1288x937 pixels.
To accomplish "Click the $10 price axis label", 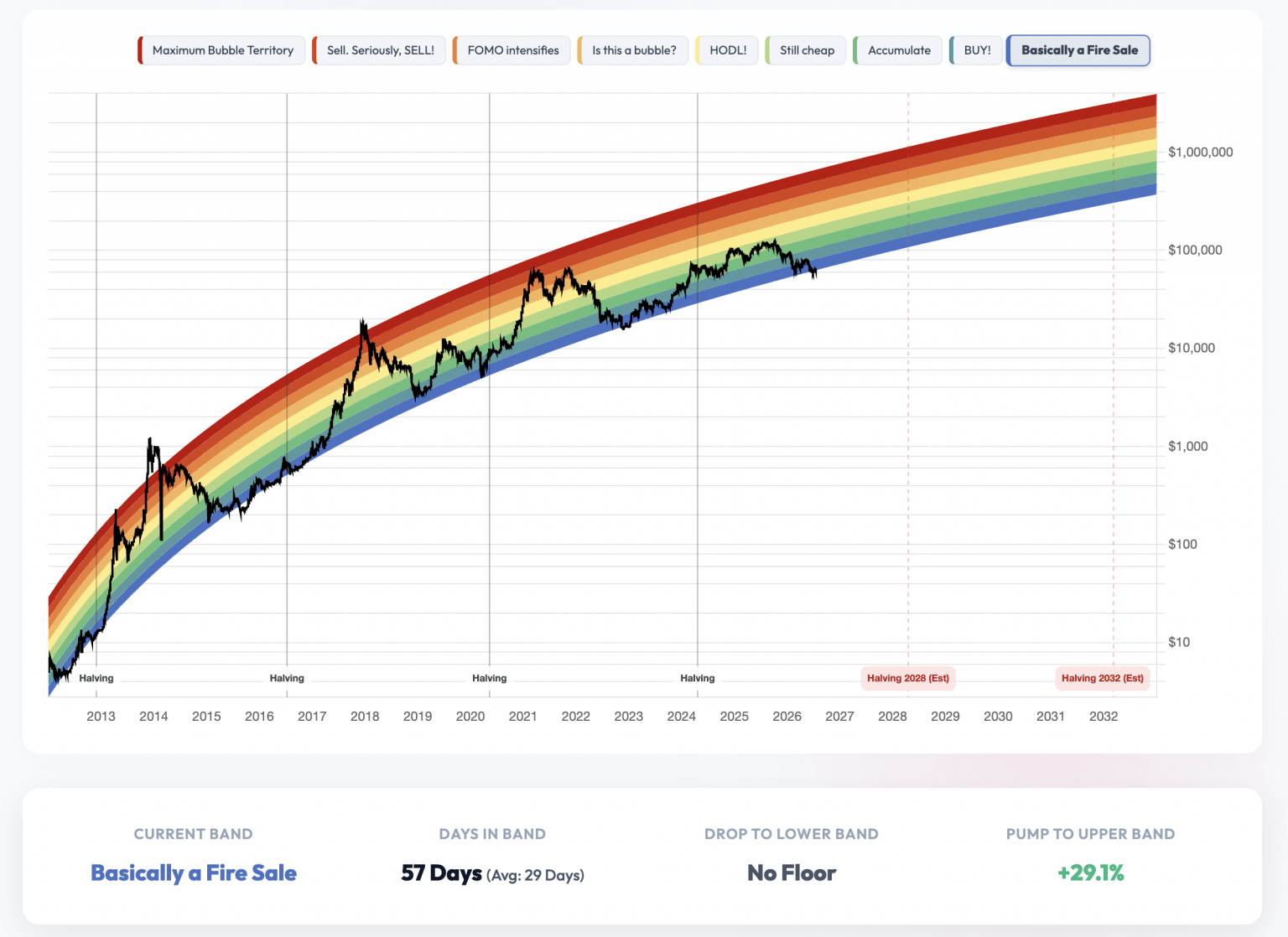I will 1179,642.
